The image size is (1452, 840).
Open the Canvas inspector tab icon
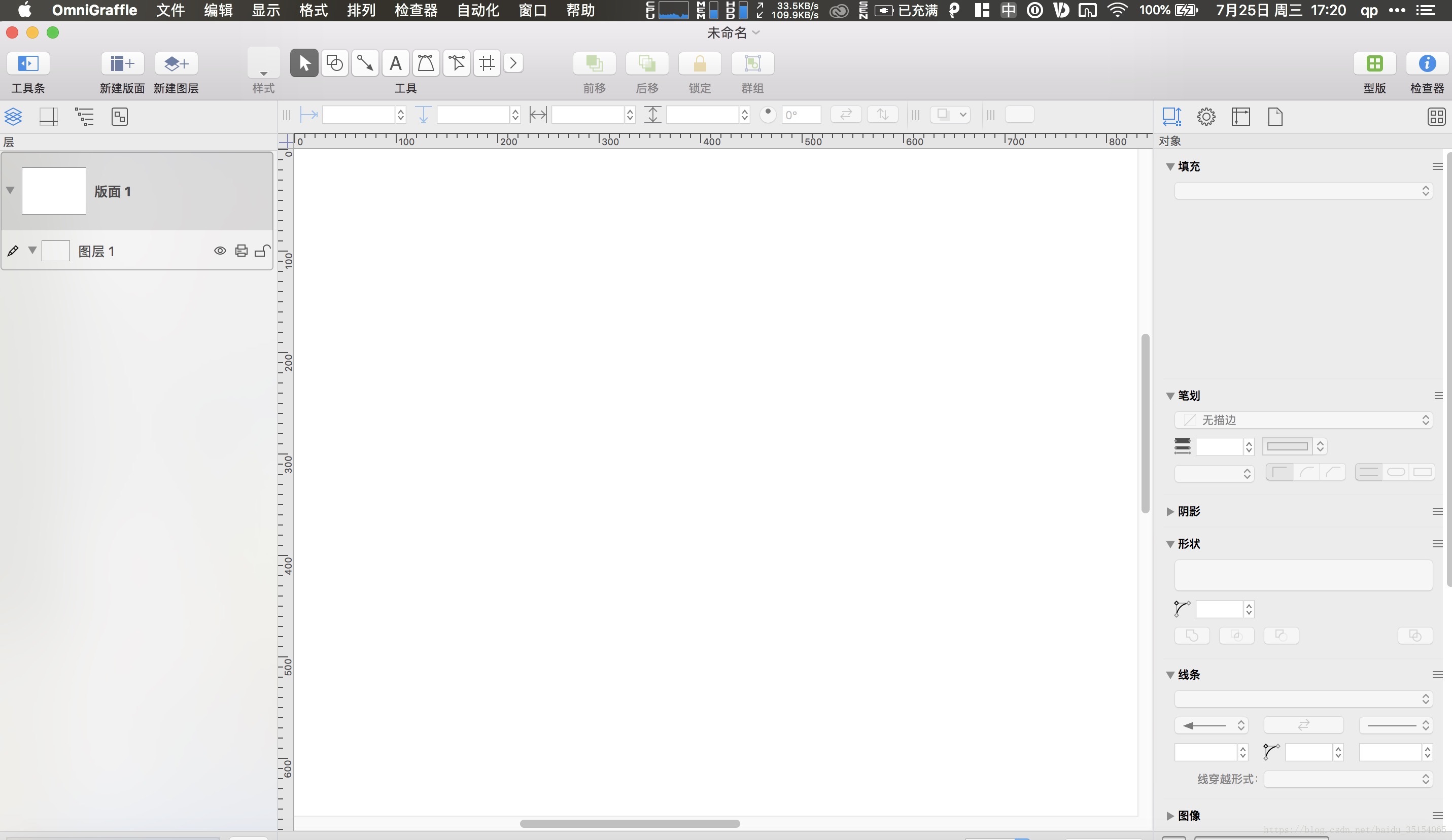[x=1240, y=117]
